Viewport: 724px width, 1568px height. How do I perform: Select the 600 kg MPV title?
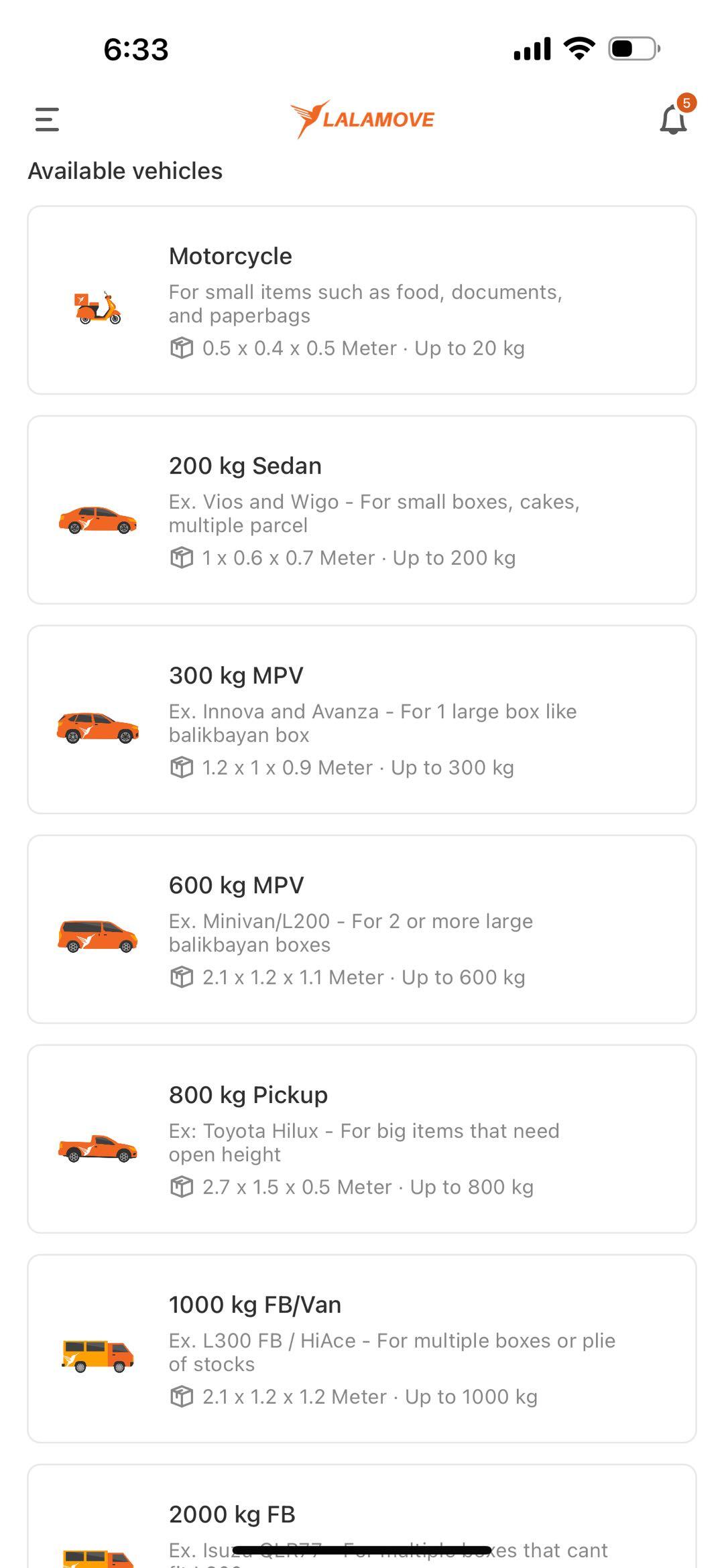coord(236,885)
